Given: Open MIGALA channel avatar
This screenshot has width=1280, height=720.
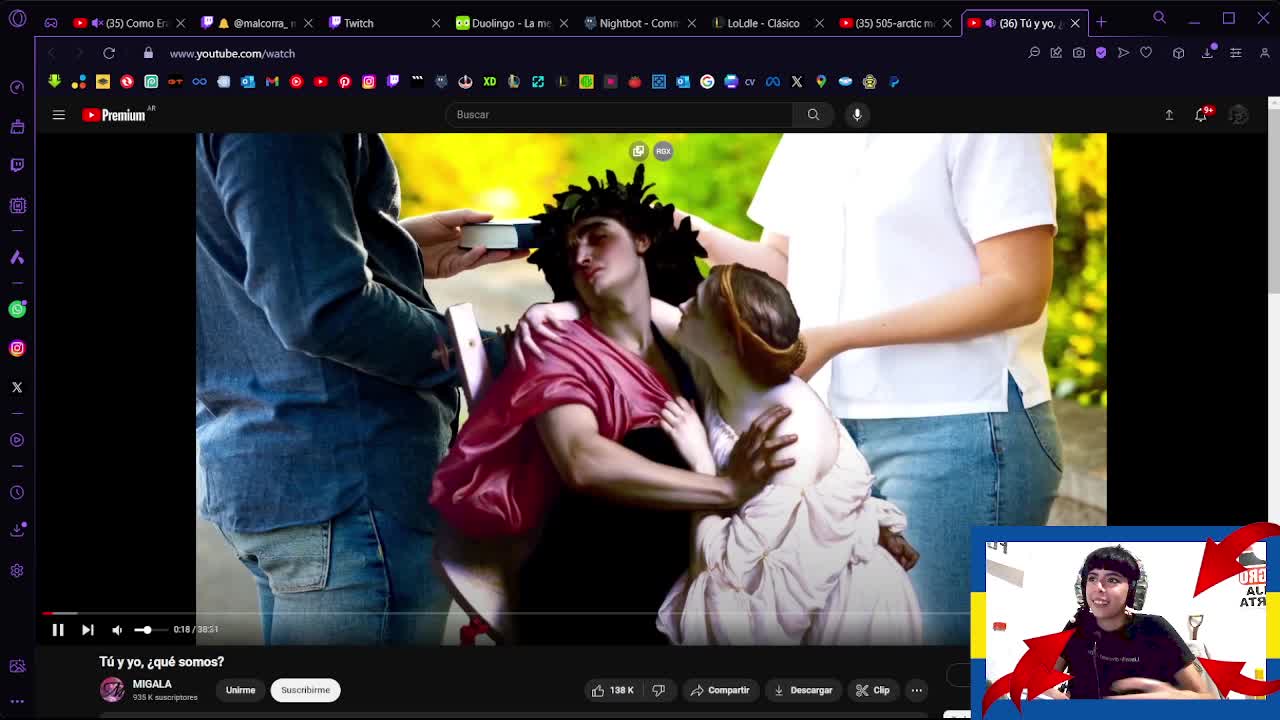Looking at the screenshot, I should [112, 689].
